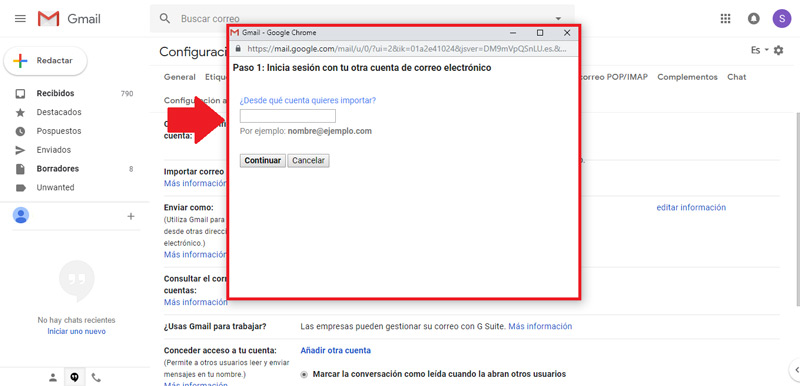The image size is (800, 386).
Task: Click the Pospuestos clock icon
Action: (x=20, y=132)
